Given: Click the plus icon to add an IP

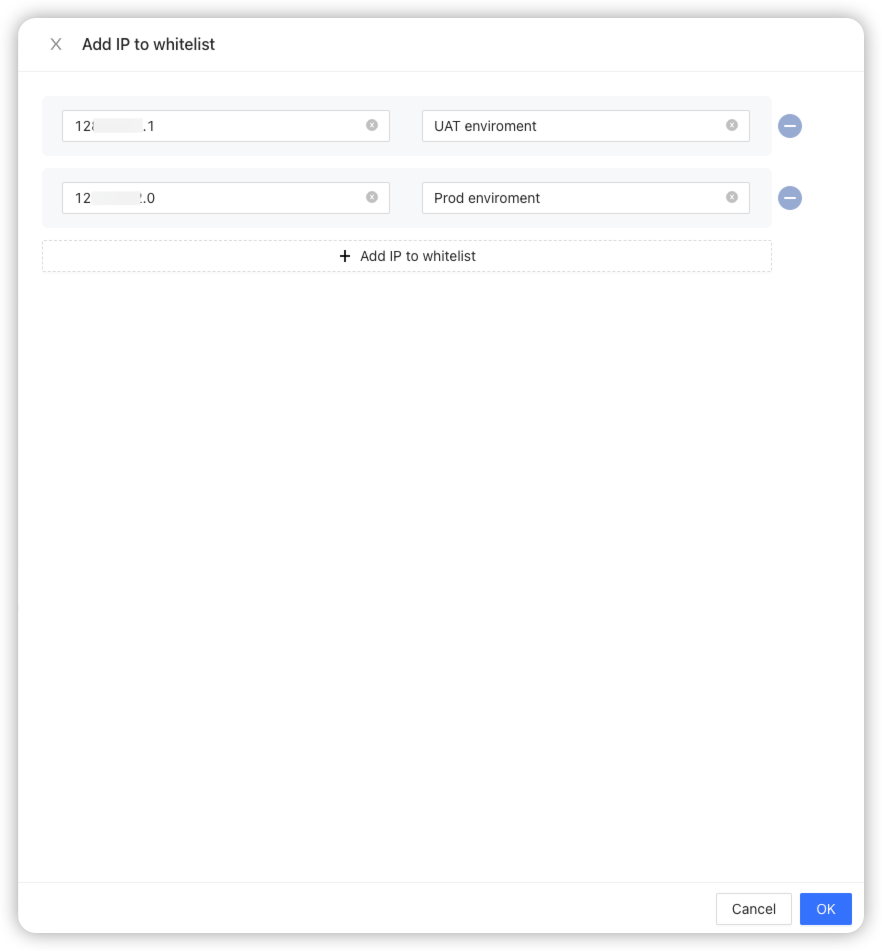Looking at the screenshot, I should pyautogui.click(x=345, y=256).
